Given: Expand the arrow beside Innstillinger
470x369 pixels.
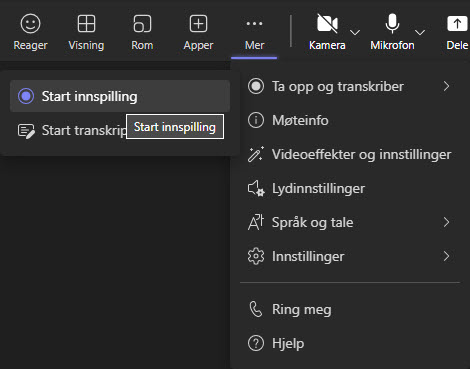Looking at the screenshot, I should (x=446, y=256).
